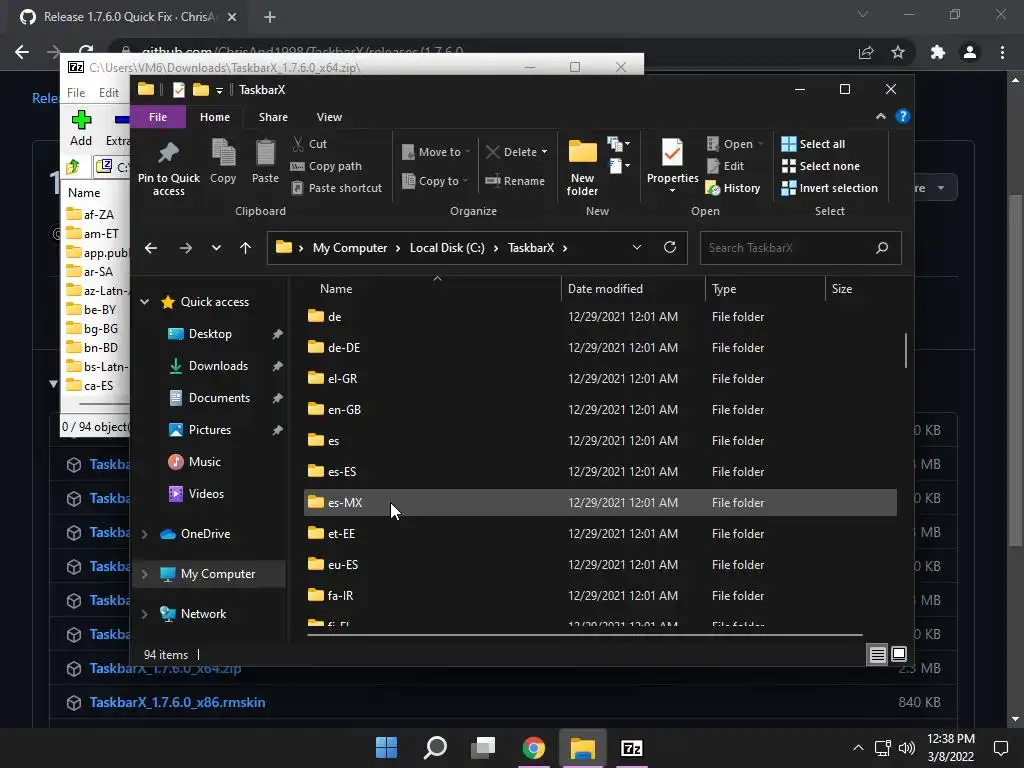The width and height of the screenshot is (1024, 768).
Task: Select the en-GB folder
Action: (600, 409)
